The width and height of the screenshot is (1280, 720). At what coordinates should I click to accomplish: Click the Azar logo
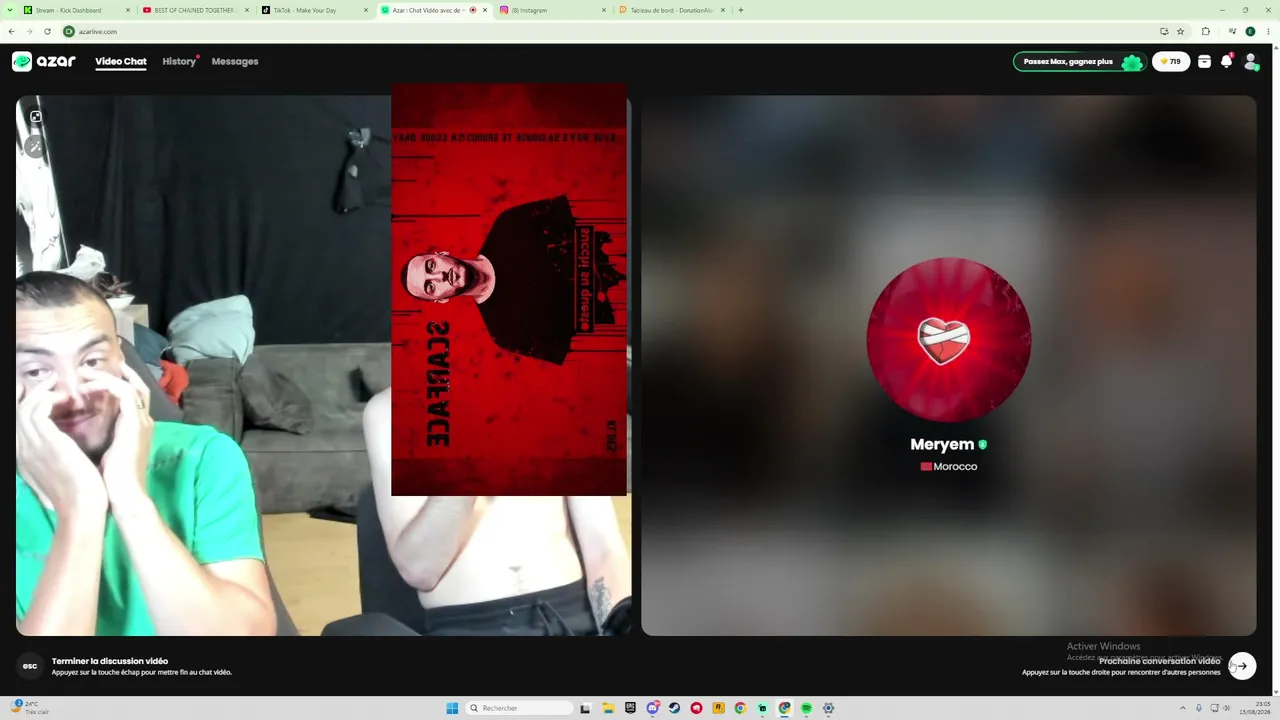click(44, 61)
